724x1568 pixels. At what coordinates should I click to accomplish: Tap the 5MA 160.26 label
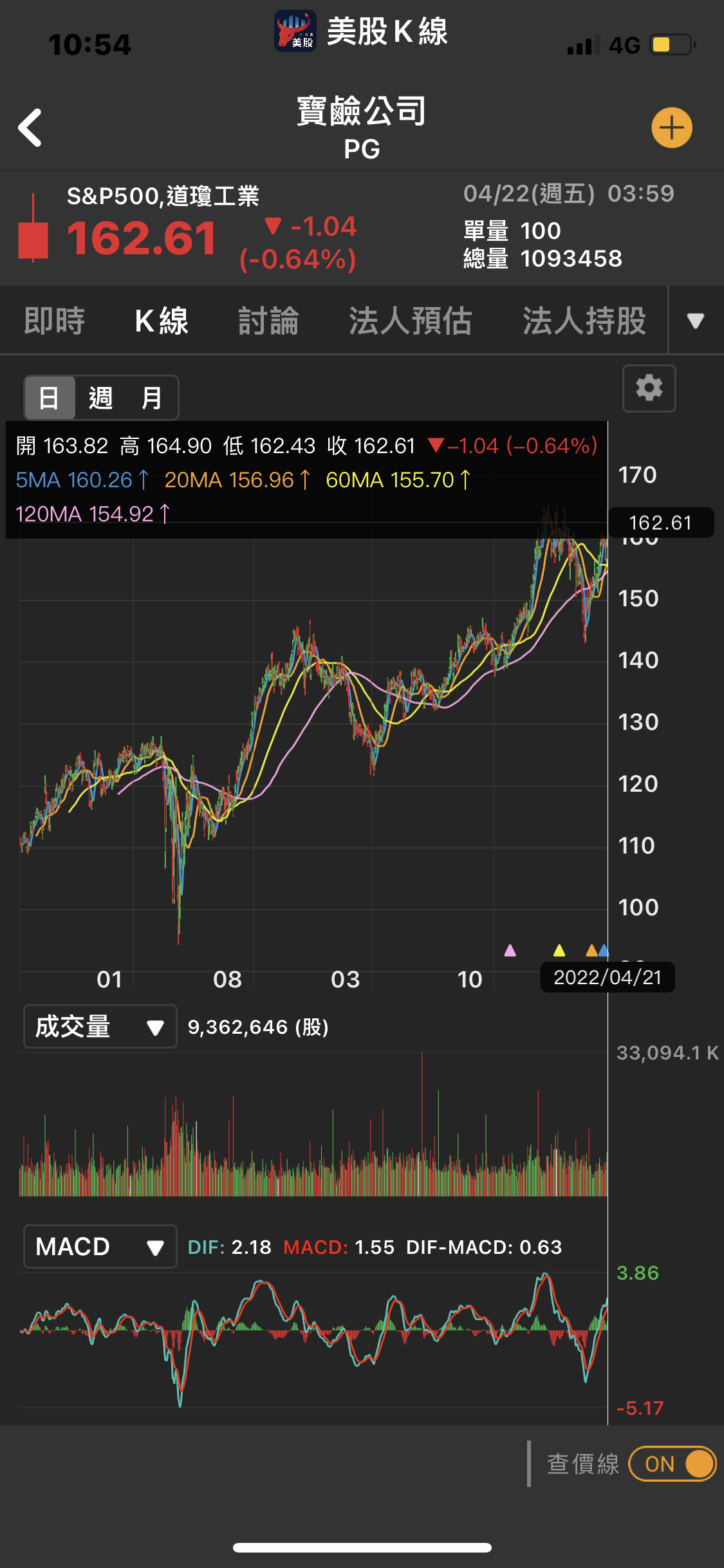(82, 480)
